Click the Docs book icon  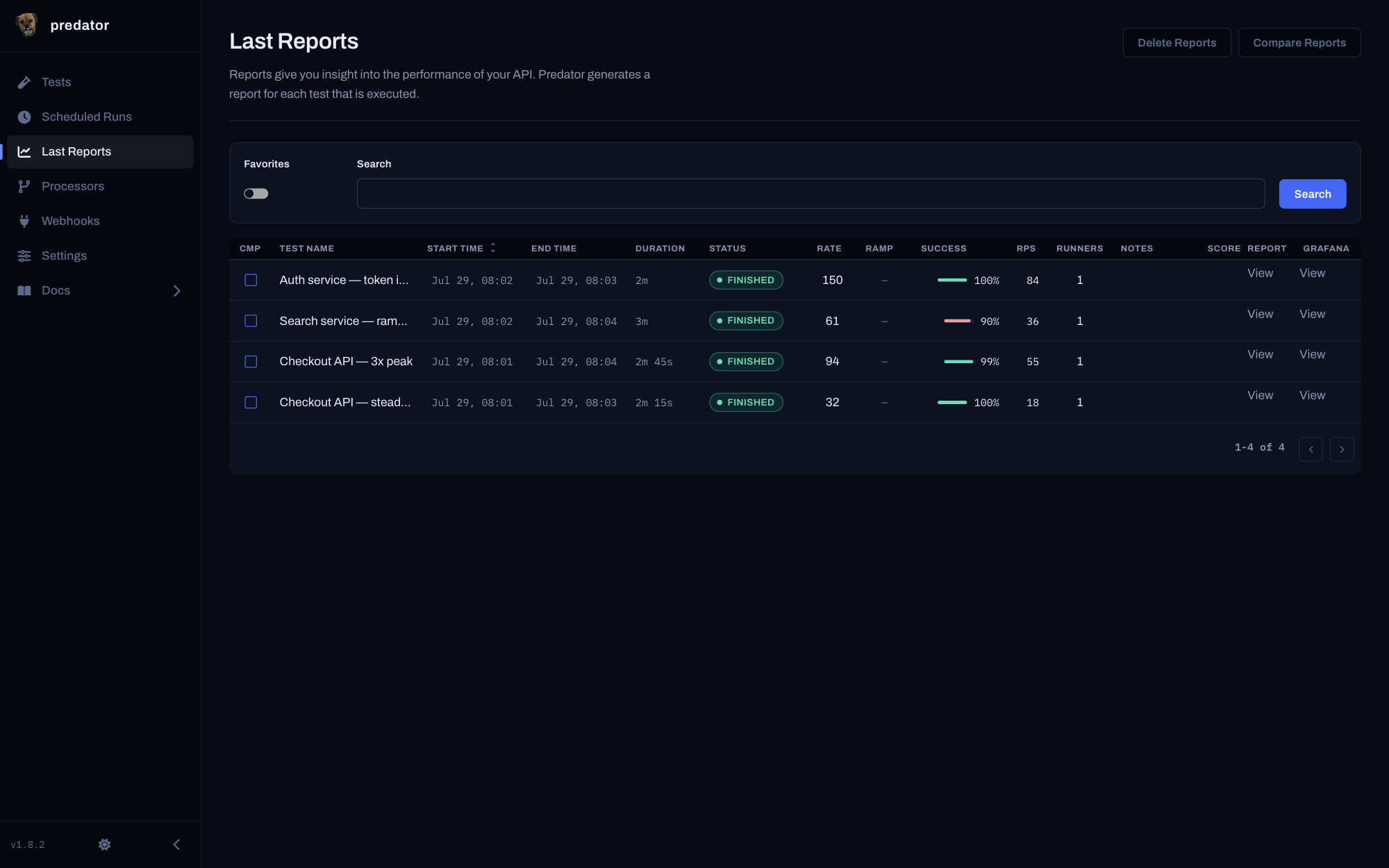(x=24, y=290)
